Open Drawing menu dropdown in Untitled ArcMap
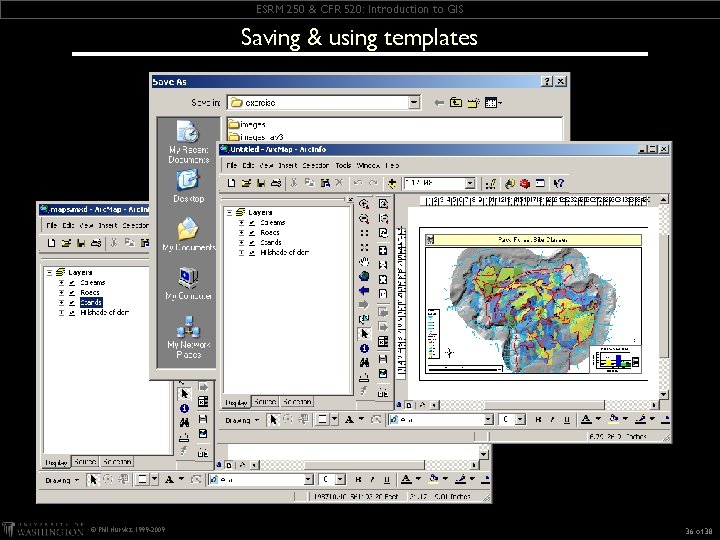 coord(242,420)
